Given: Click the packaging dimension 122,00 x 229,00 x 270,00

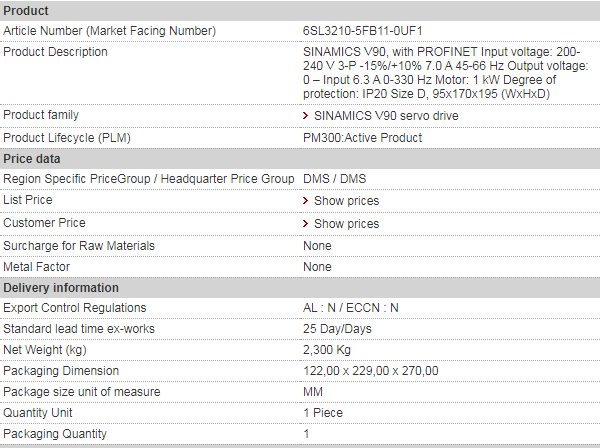Looking at the screenshot, I should 371,371.
